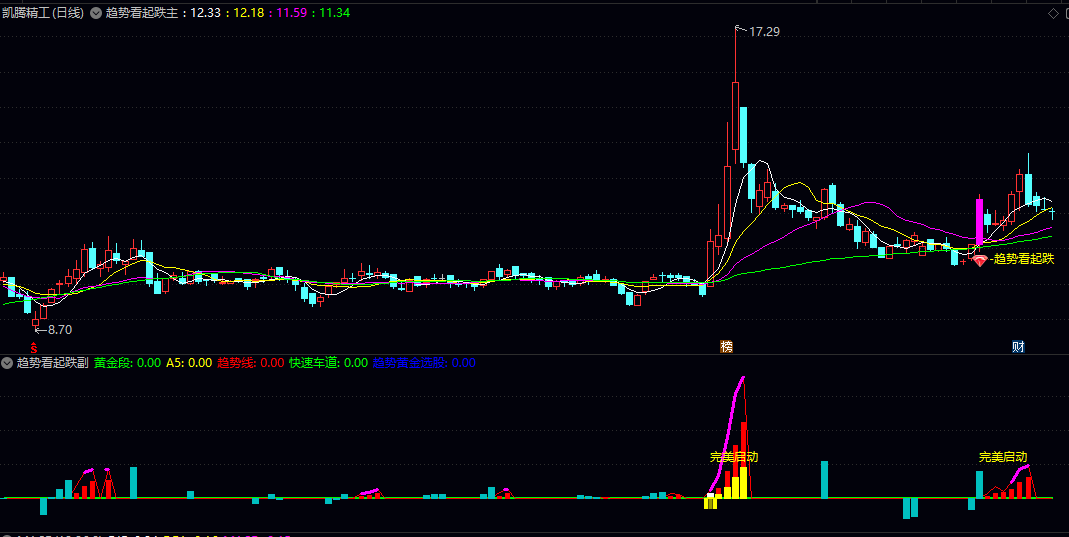Click the A5: 0.00 readout
The width and height of the screenshot is (1069, 537).
pyautogui.click(x=189, y=363)
